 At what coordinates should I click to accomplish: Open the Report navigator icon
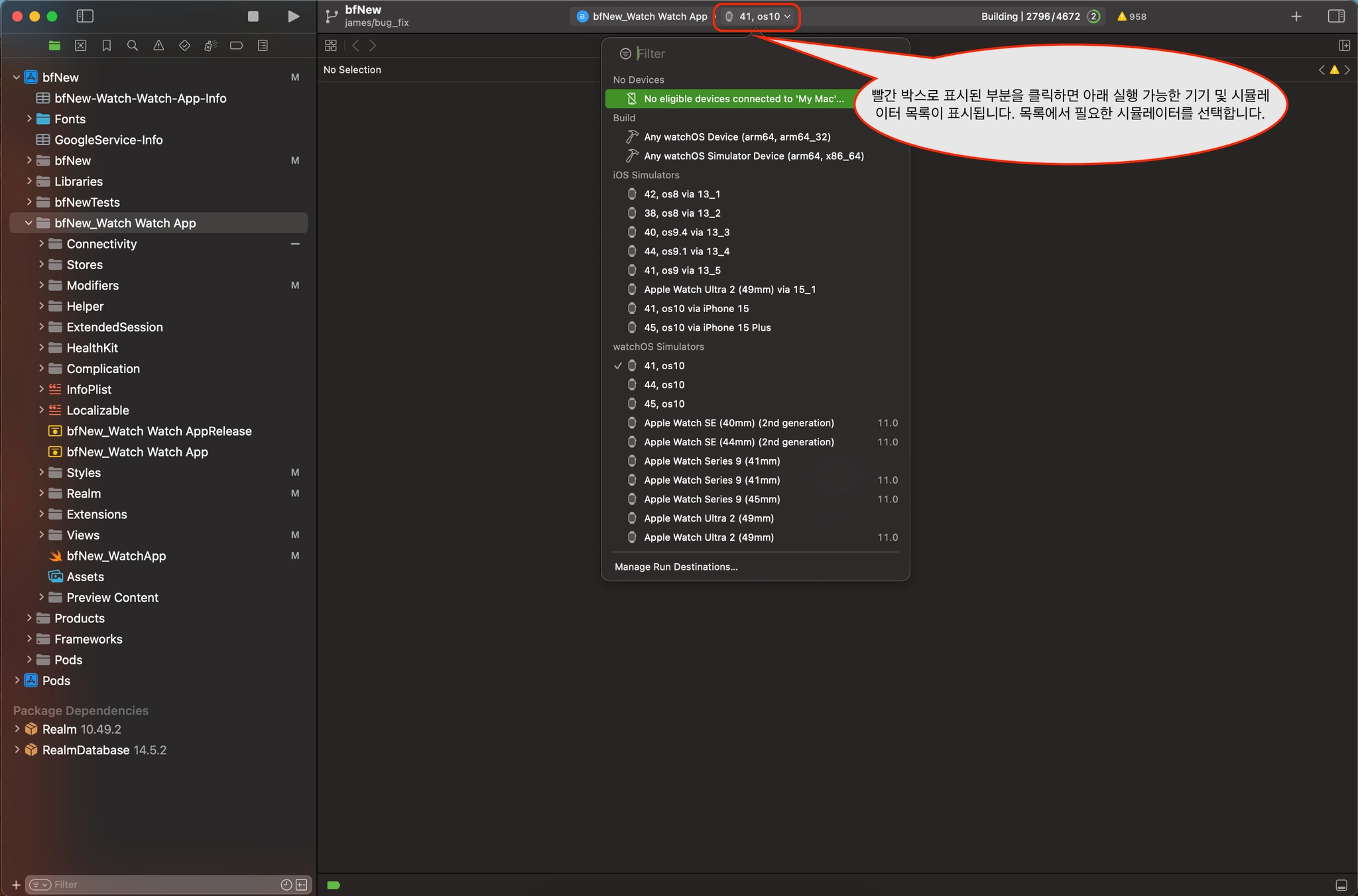[x=263, y=46]
